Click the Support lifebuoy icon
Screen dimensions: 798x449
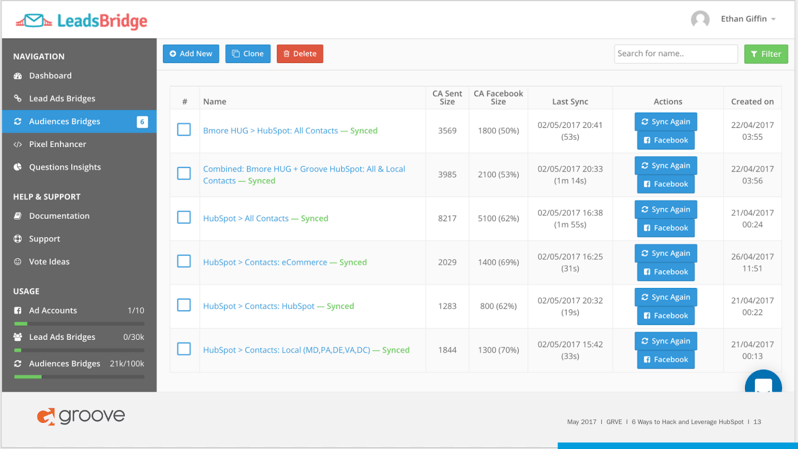point(18,239)
